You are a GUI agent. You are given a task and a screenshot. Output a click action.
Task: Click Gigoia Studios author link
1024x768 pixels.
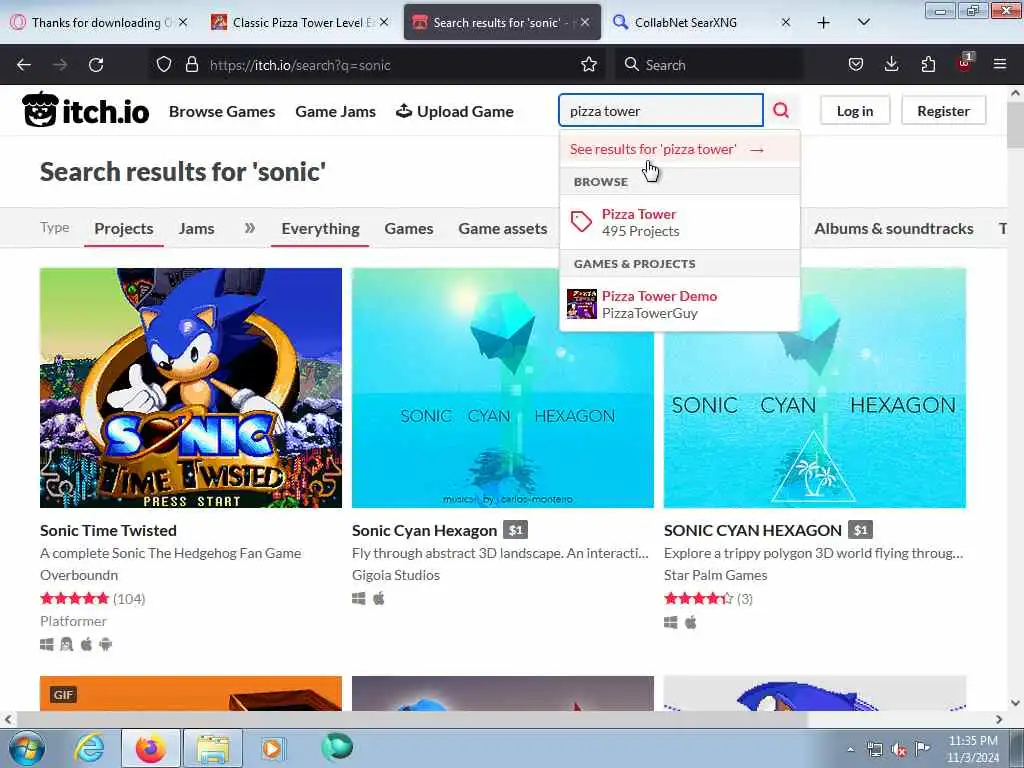point(396,575)
